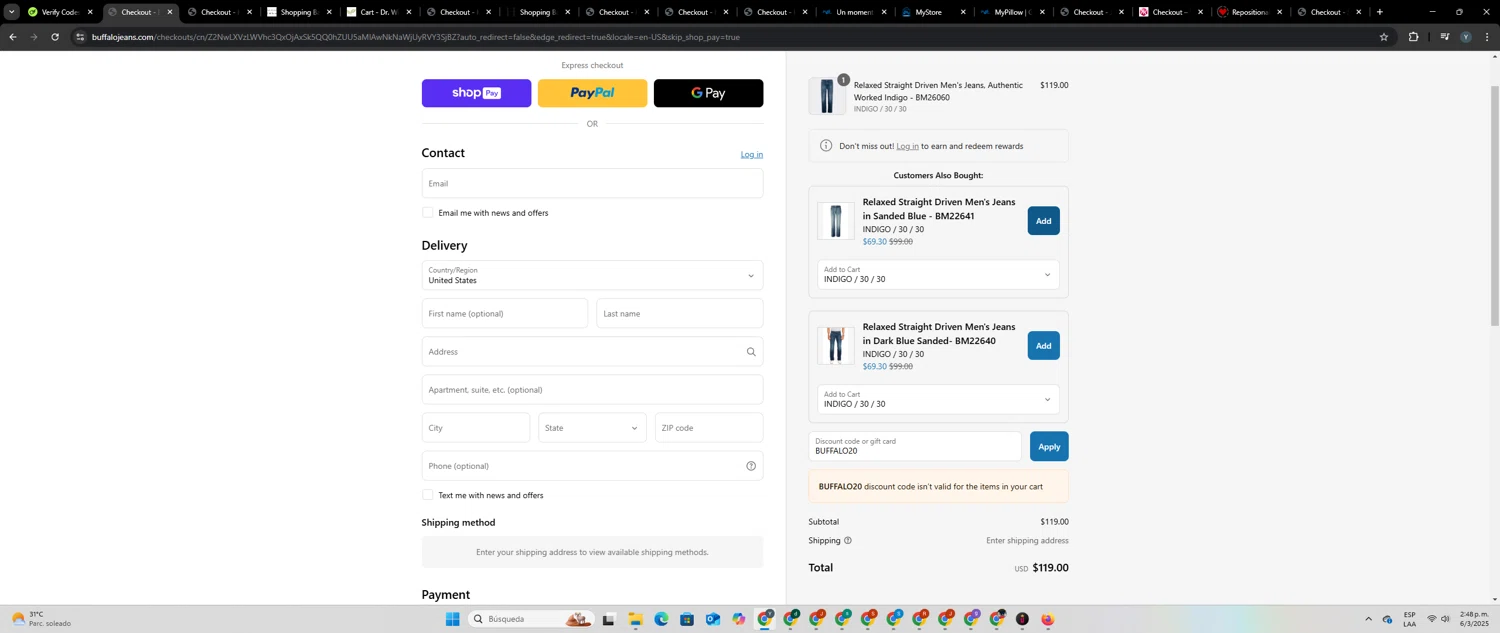
Task: Open the browser profile avatar
Action: [x=1466, y=37]
